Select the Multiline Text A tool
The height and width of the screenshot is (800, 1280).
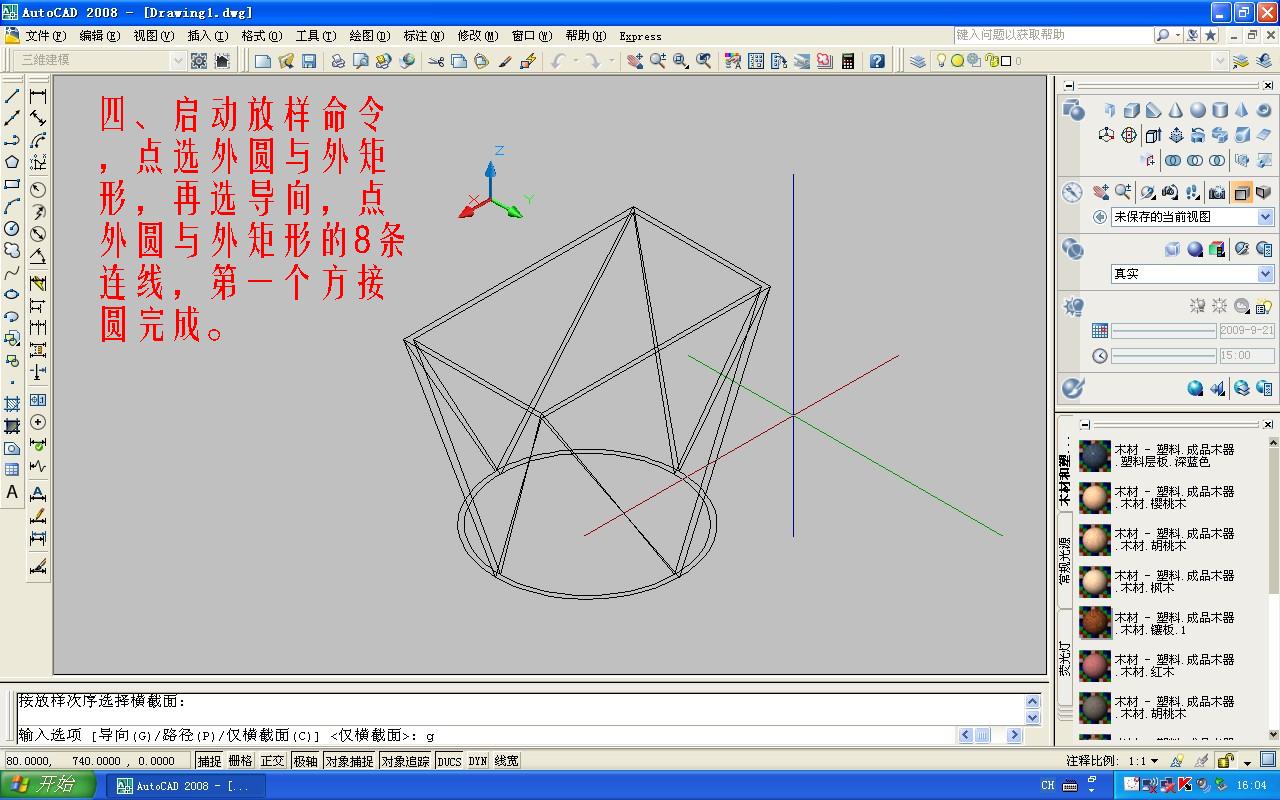[x=12, y=492]
